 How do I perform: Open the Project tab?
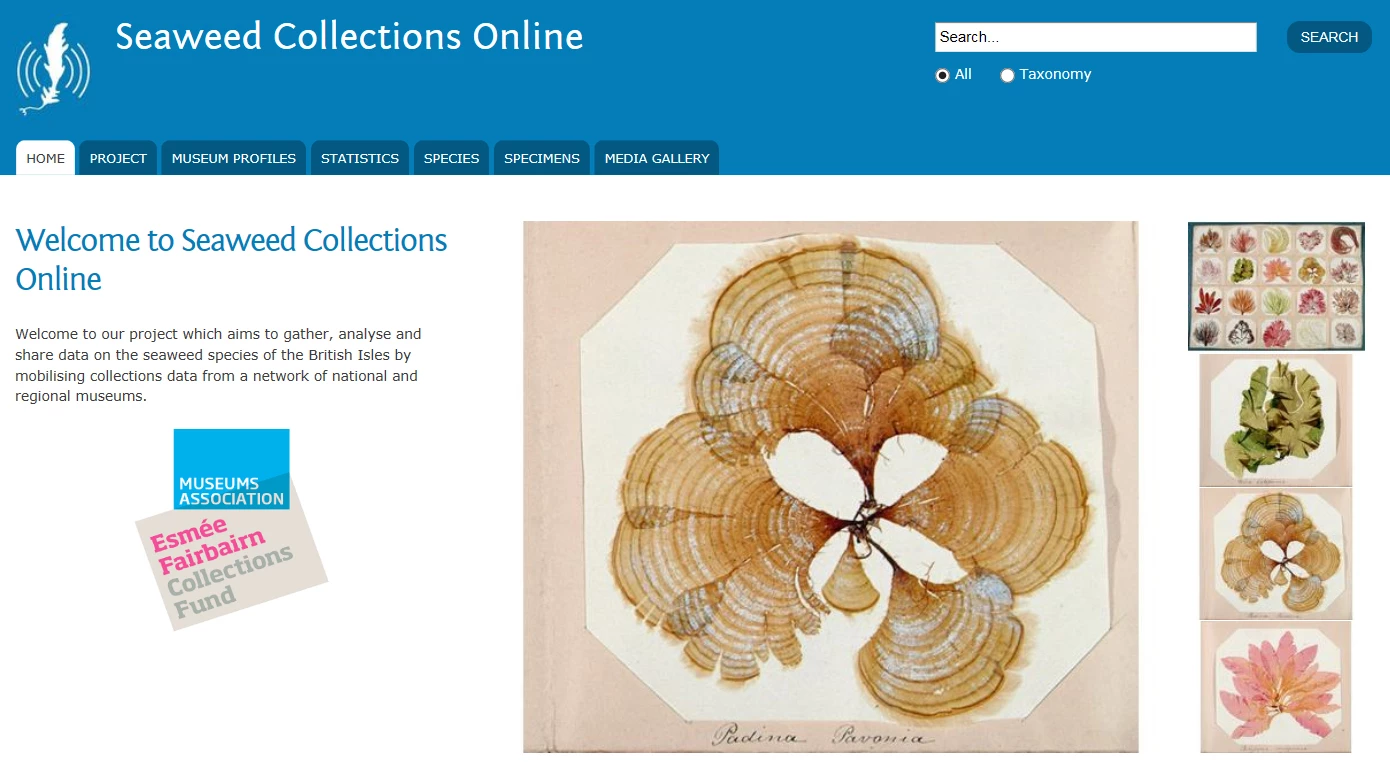pos(118,158)
